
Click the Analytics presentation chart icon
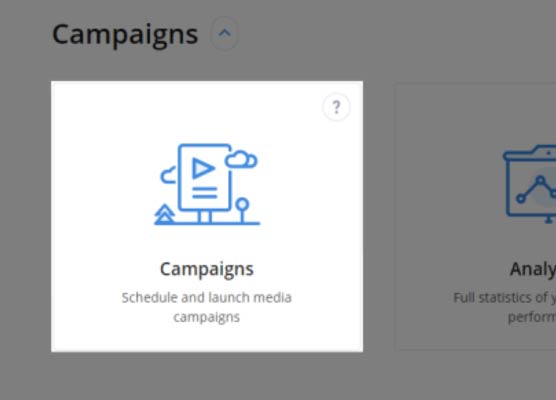530,184
